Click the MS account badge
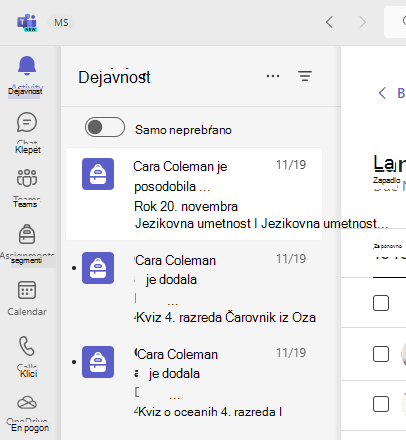This screenshot has width=406, height=440. tap(61, 23)
